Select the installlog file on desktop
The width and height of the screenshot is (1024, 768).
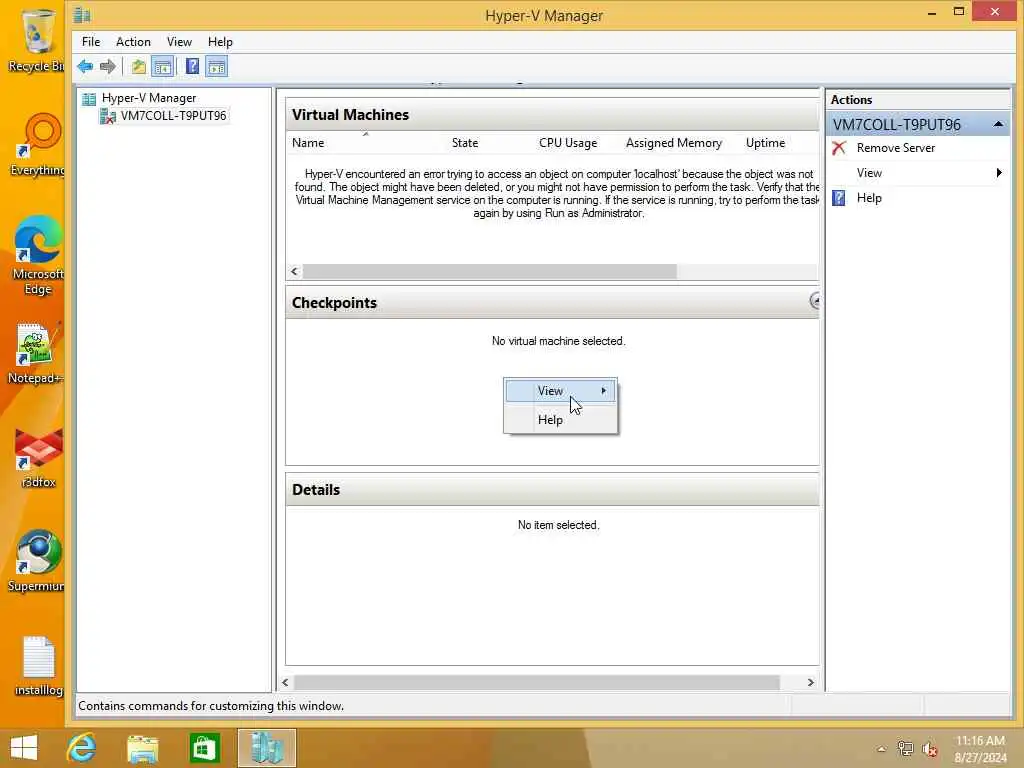click(x=38, y=666)
